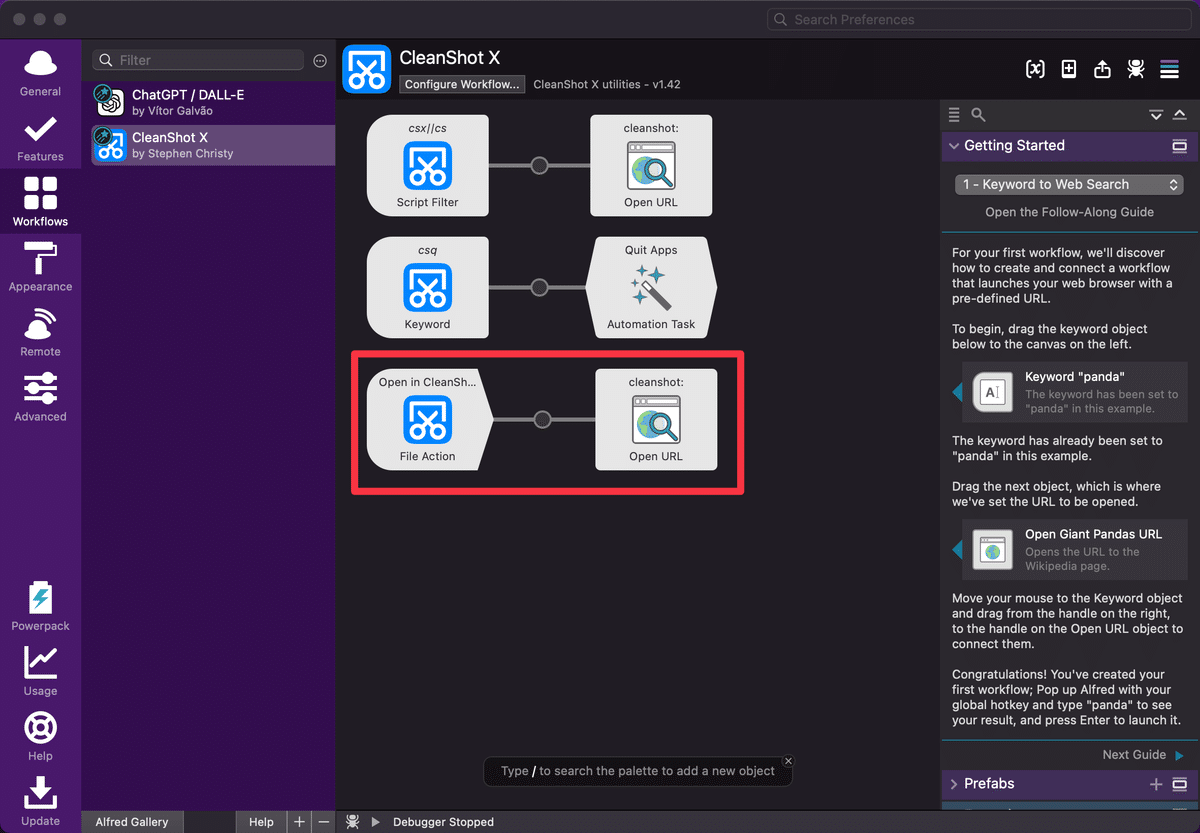Image resolution: width=1200 pixels, height=833 pixels.
Task: Open the Powerpack section
Action: (40, 606)
